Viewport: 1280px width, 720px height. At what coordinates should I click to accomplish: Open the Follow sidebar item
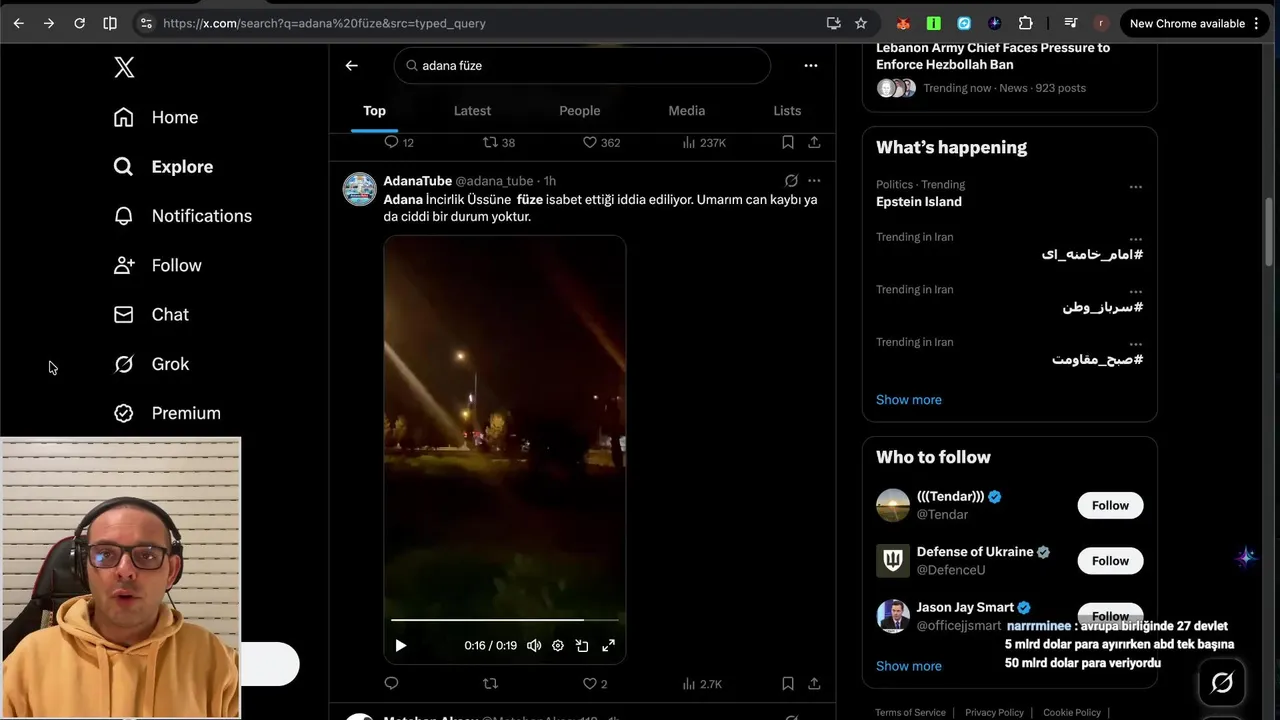158,265
